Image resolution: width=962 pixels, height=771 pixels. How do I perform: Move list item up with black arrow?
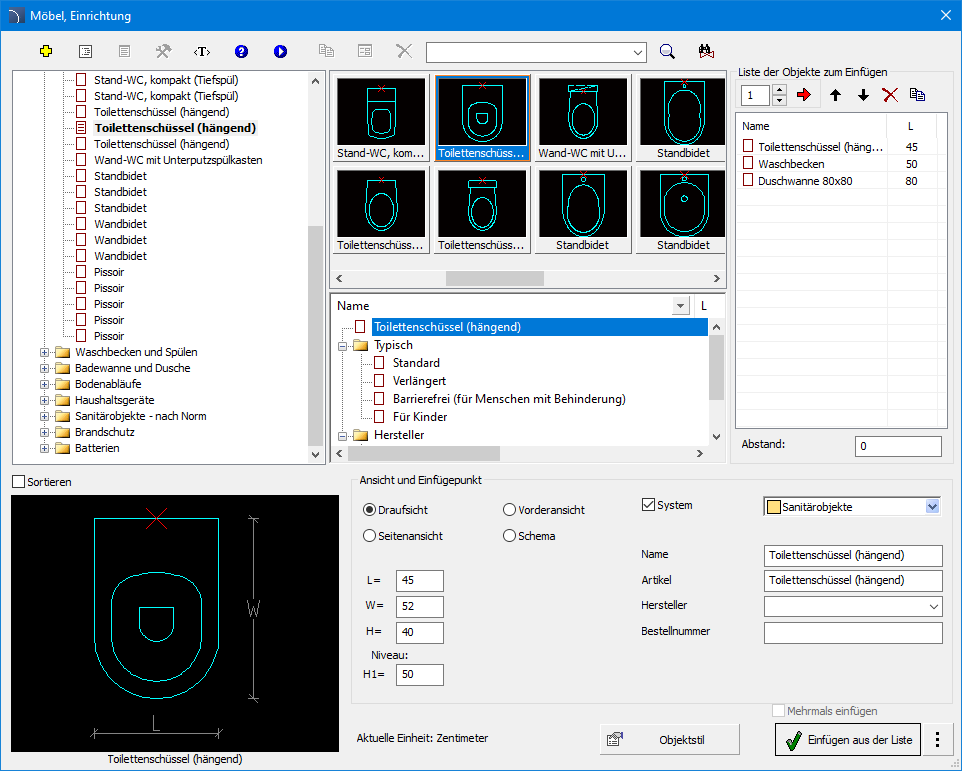coord(836,95)
